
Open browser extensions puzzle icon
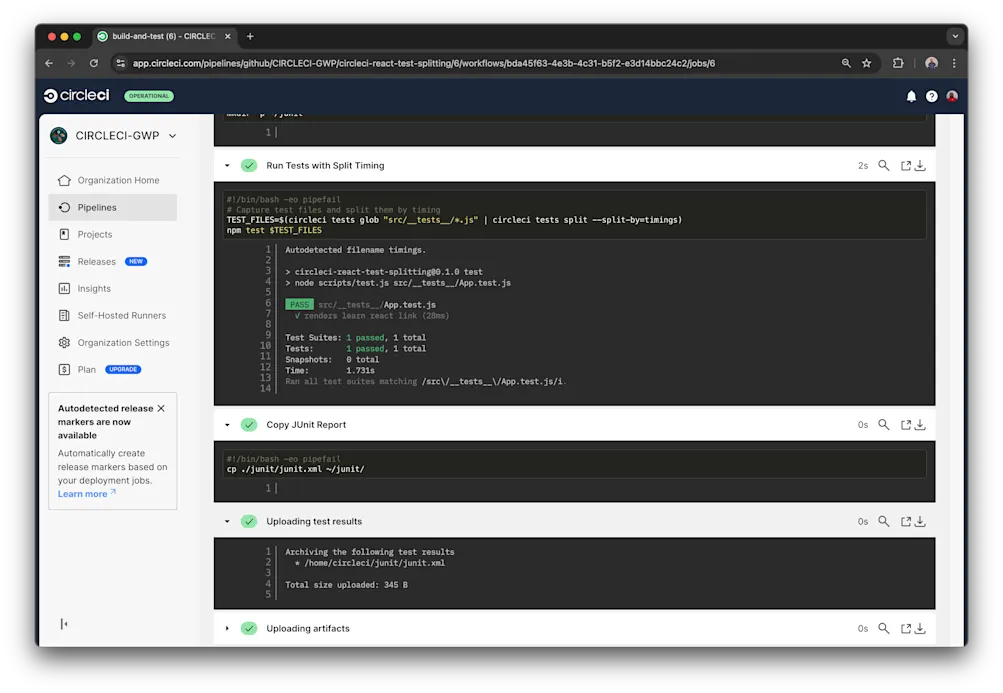click(898, 63)
